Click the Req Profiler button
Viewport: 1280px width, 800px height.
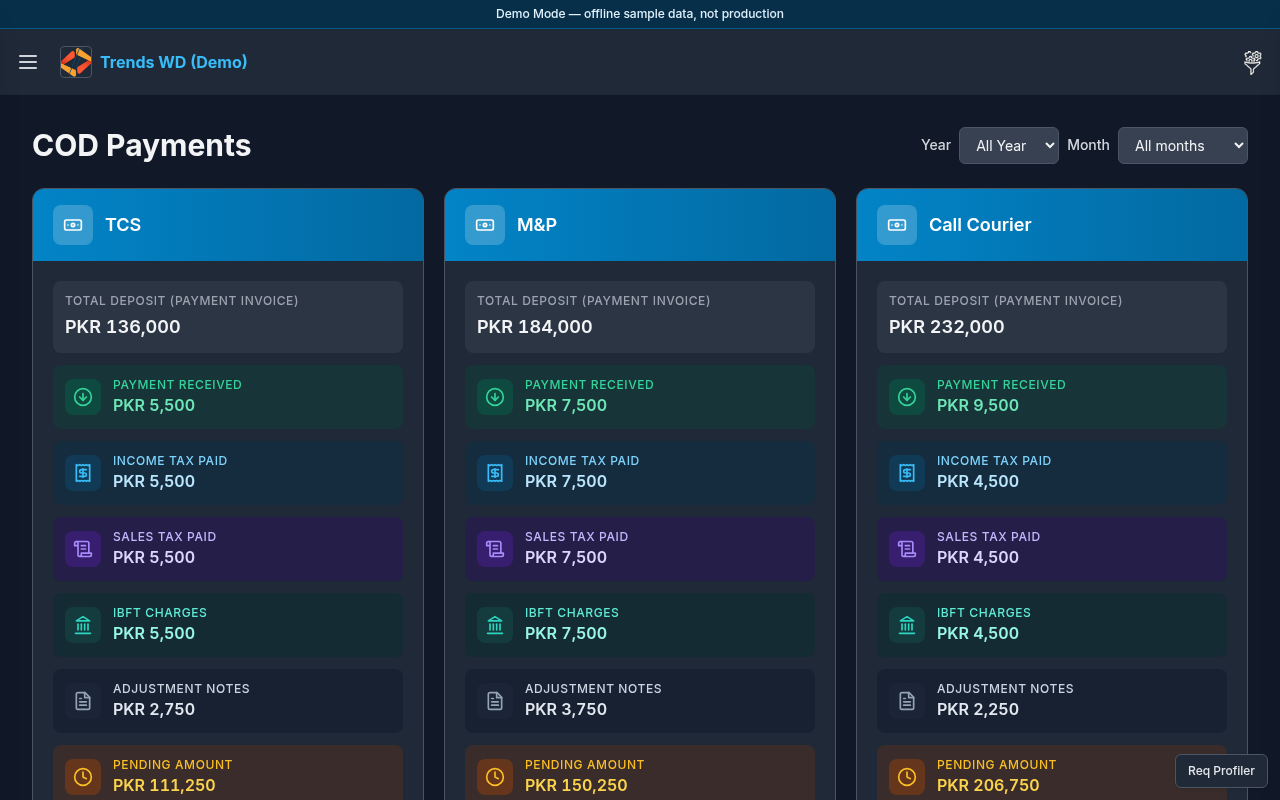pos(1221,771)
